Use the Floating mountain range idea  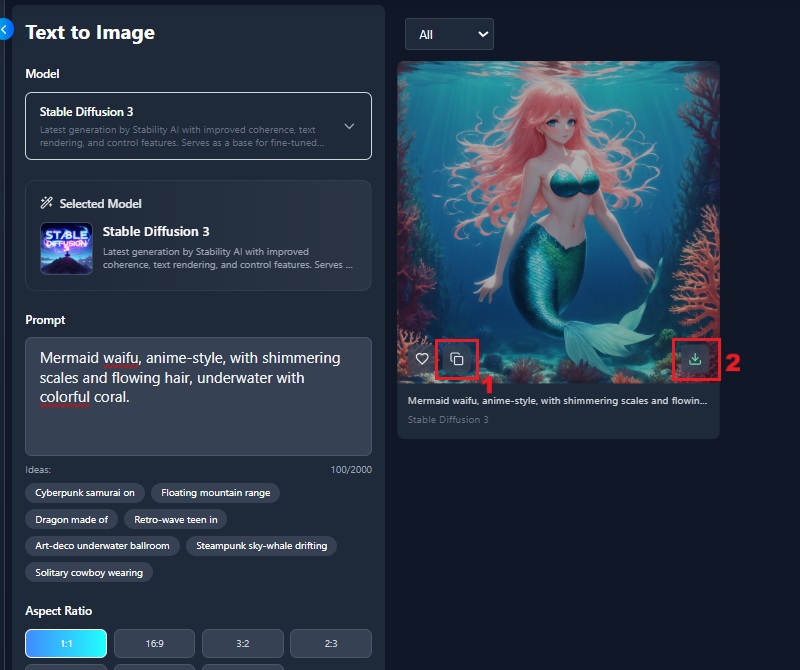pyautogui.click(x=215, y=493)
